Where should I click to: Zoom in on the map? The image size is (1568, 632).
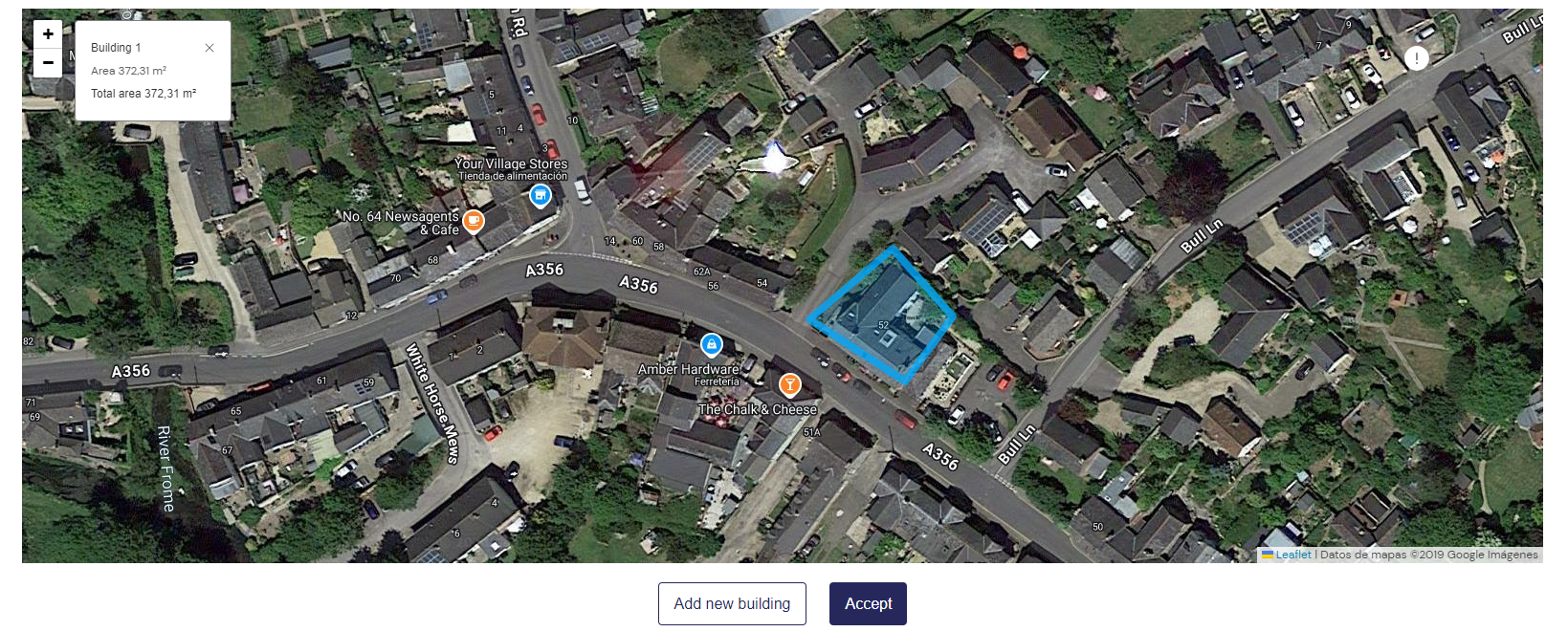point(48,34)
